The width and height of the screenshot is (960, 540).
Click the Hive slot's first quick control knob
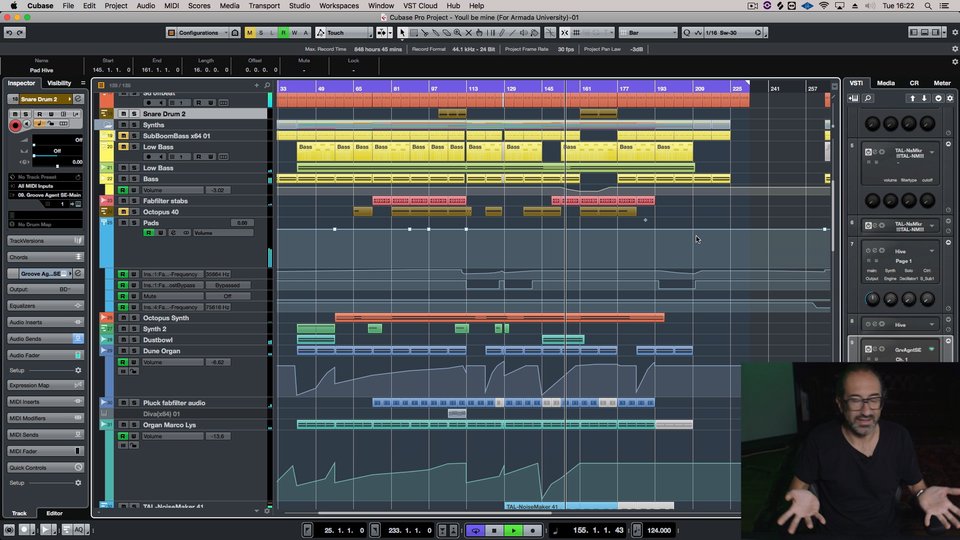872,299
